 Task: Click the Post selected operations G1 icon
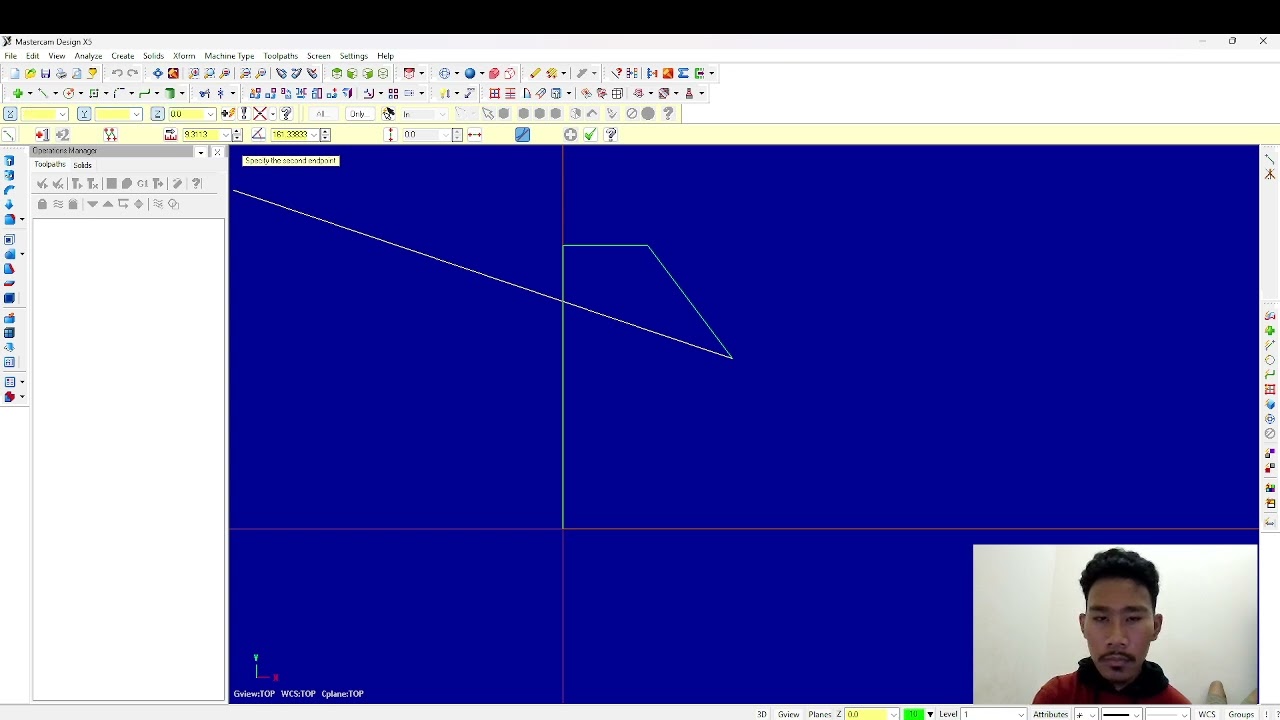pos(142,184)
